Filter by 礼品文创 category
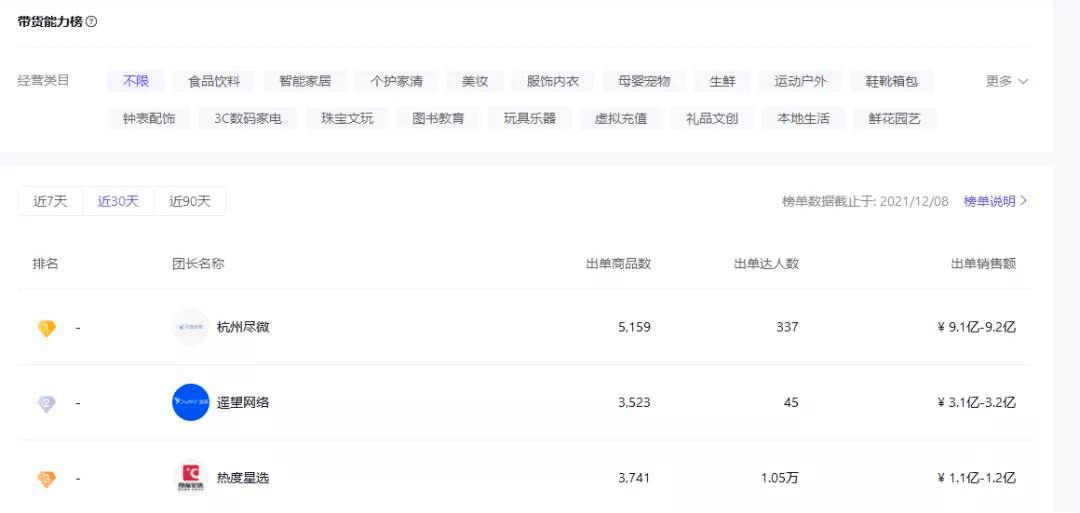The image size is (1080, 513). point(712,118)
